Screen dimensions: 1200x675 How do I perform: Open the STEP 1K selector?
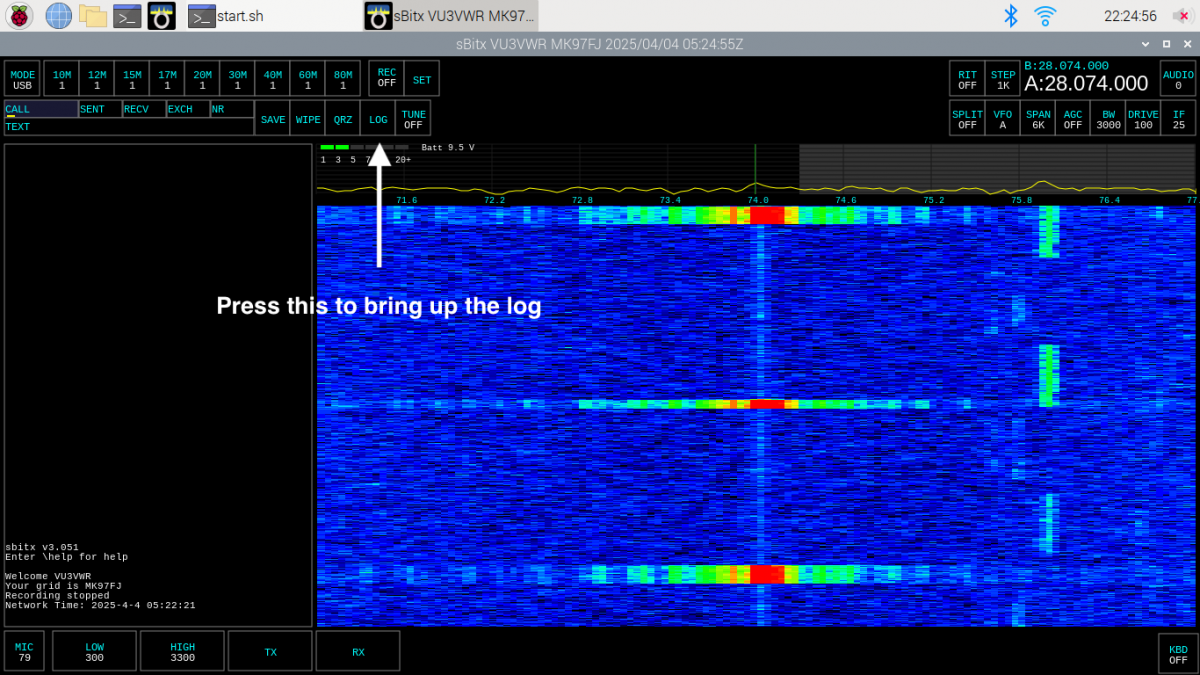coord(1002,79)
